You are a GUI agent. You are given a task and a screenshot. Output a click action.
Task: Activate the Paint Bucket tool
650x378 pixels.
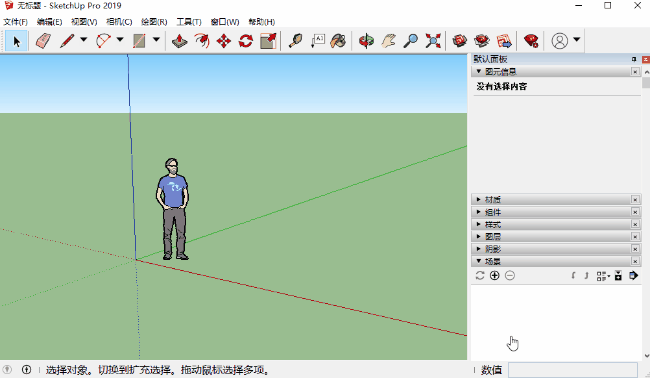pyautogui.click(x=338, y=41)
